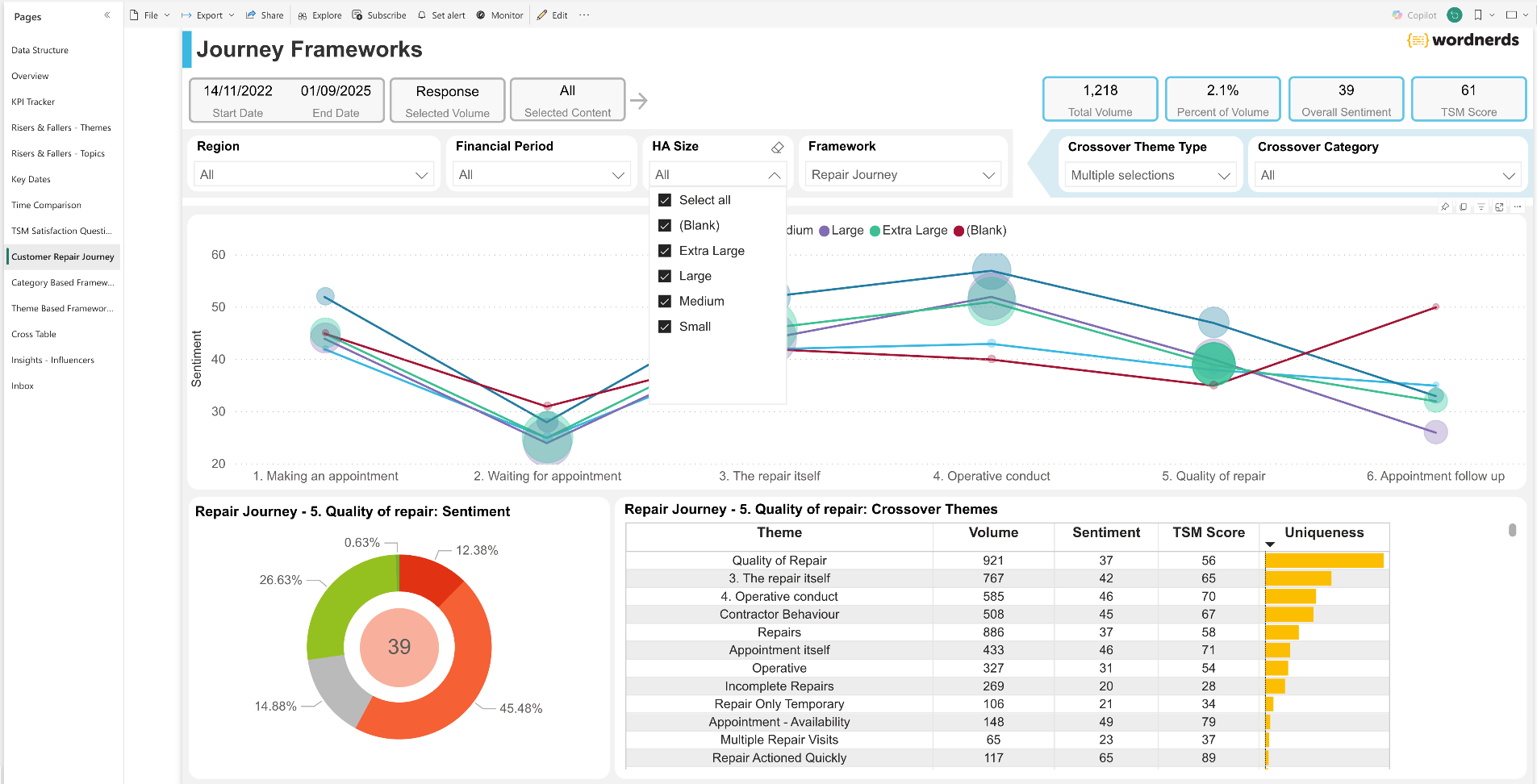Click the copy visual icon above chart
1537x784 pixels.
pos(1463,207)
